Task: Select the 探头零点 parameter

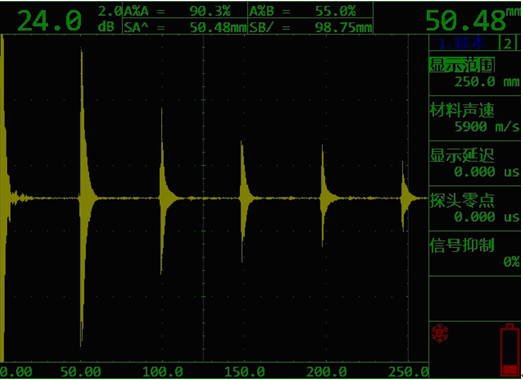Action: (462, 201)
